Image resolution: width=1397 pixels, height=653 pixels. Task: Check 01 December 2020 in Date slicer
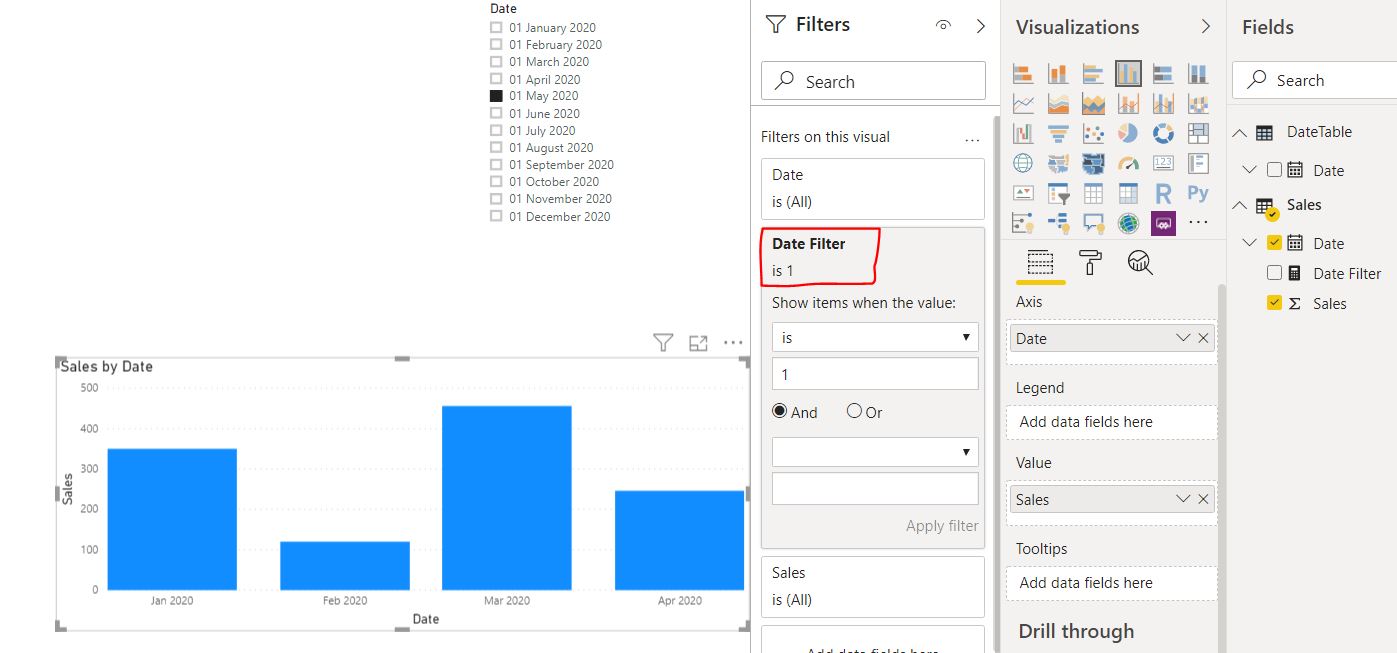click(496, 216)
